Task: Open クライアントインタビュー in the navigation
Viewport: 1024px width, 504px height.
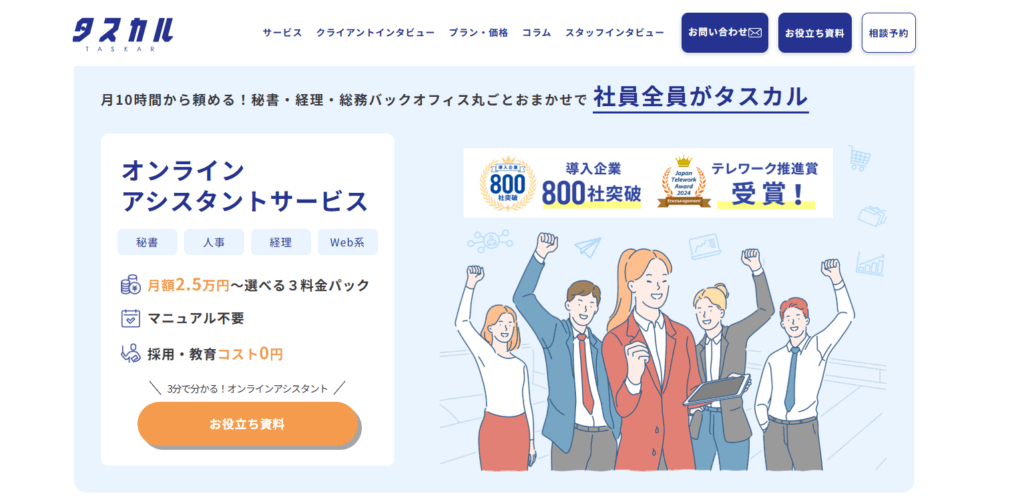Action: [376, 33]
